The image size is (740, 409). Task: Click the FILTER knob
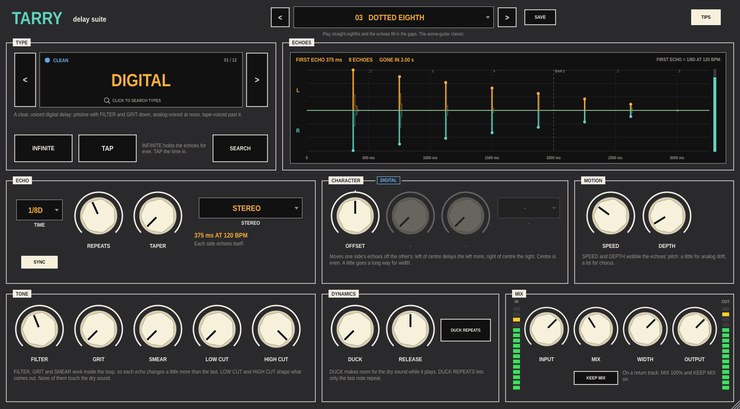pyautogui.click(x=39, y=329)
